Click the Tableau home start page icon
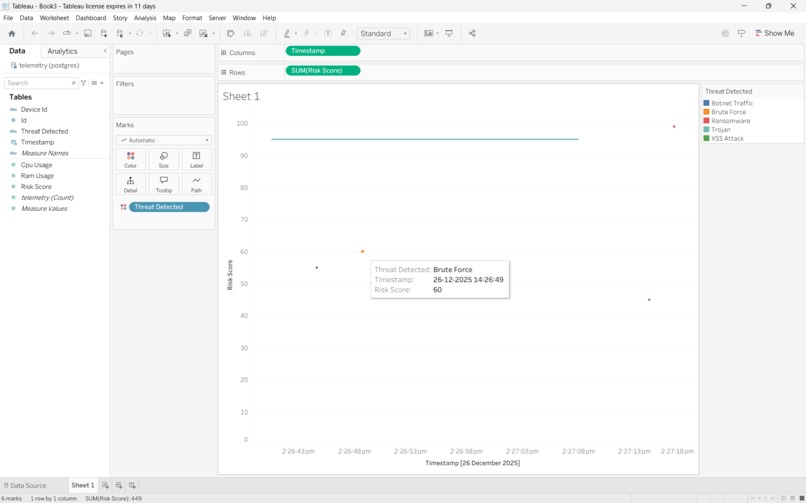The width and height of the screenshot is (806, 503). [x=12, y=33]
